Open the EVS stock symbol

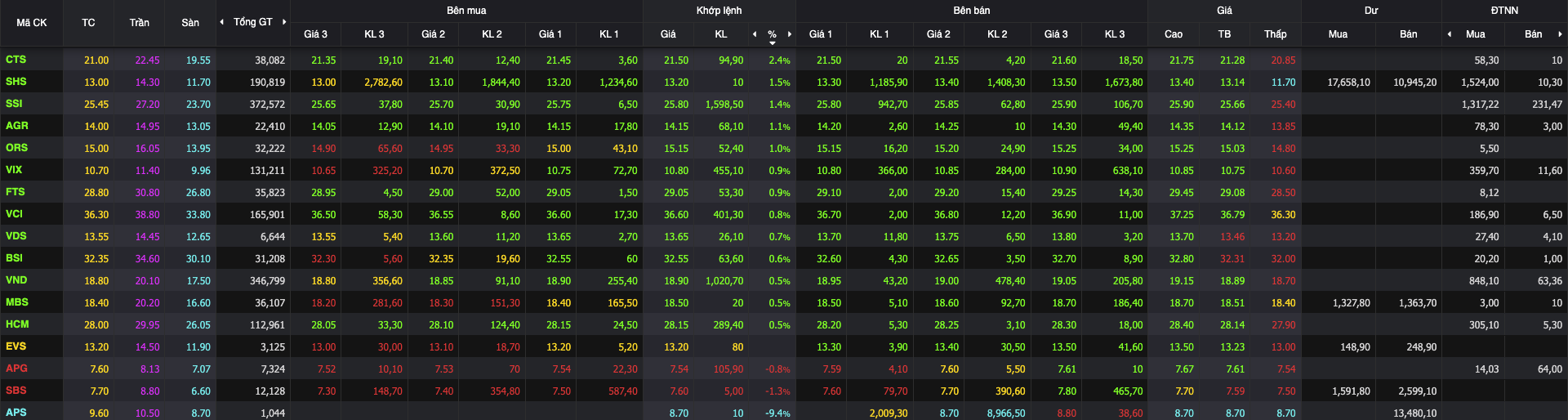click(16, 346)
